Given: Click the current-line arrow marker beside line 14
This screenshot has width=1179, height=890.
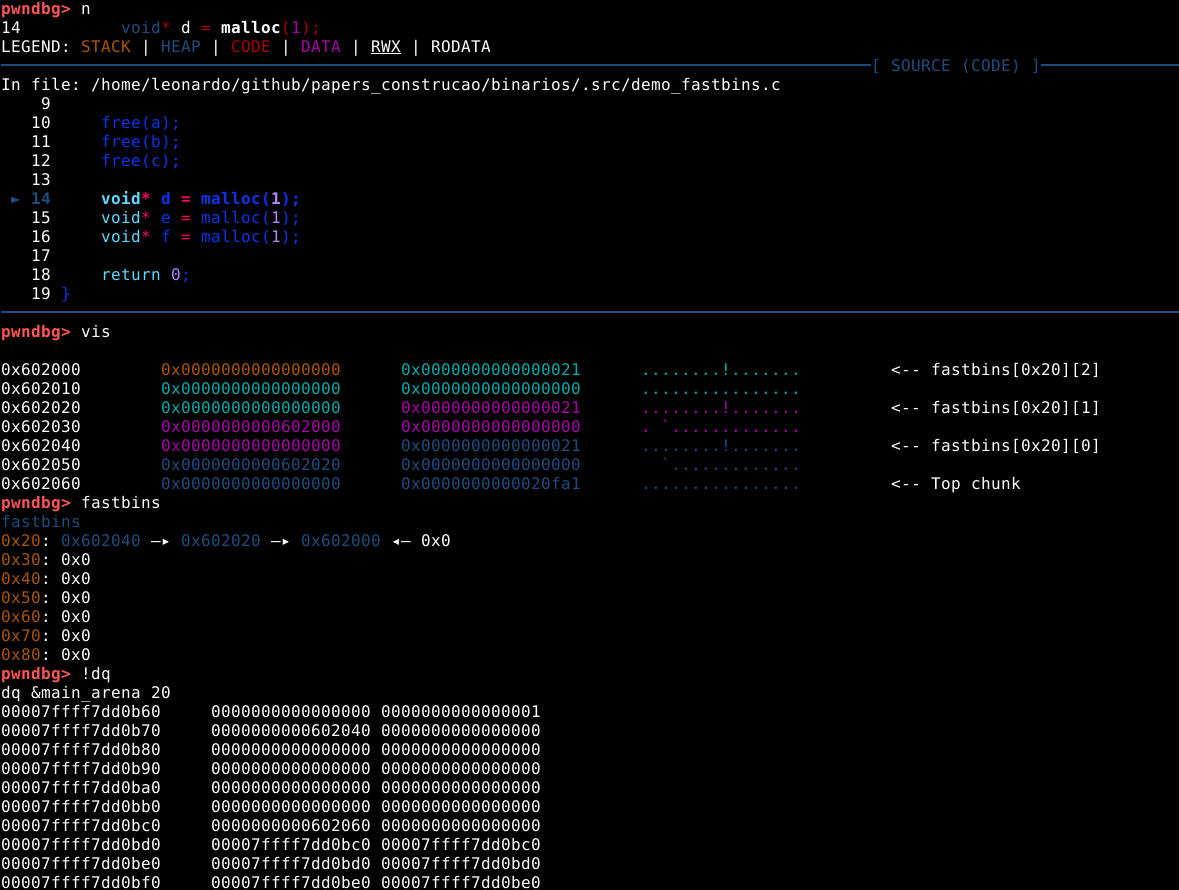Looking at the screenshot, I should click(15, 199).
